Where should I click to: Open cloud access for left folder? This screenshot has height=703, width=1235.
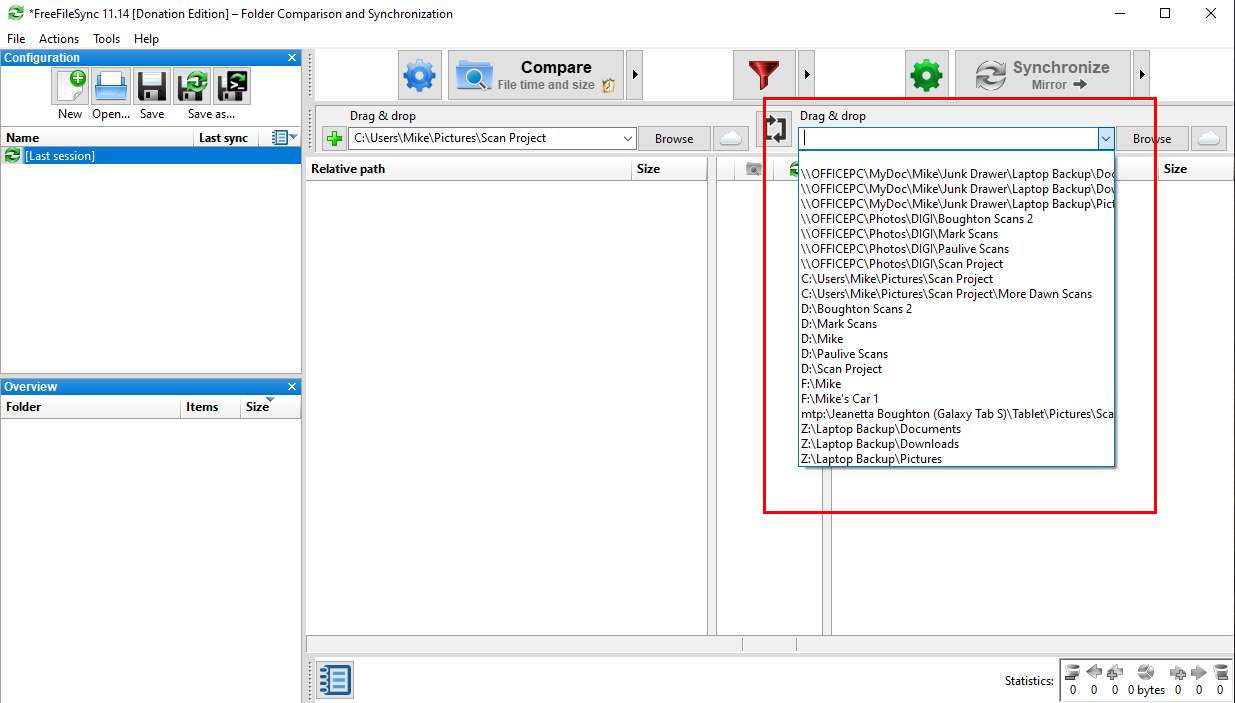[730, 138]
